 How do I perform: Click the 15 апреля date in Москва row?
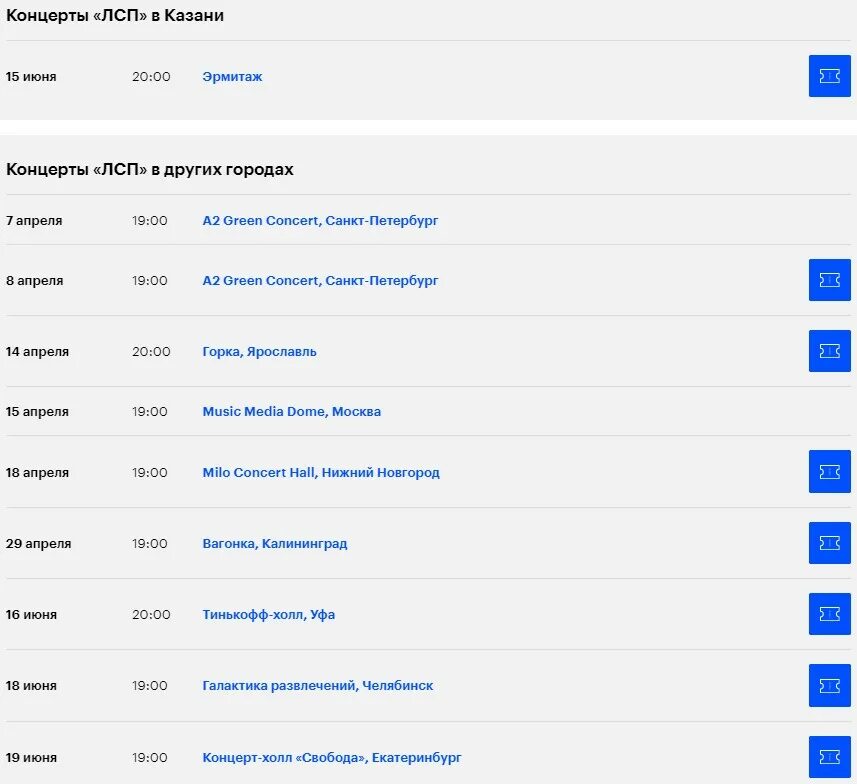point(37,412)
